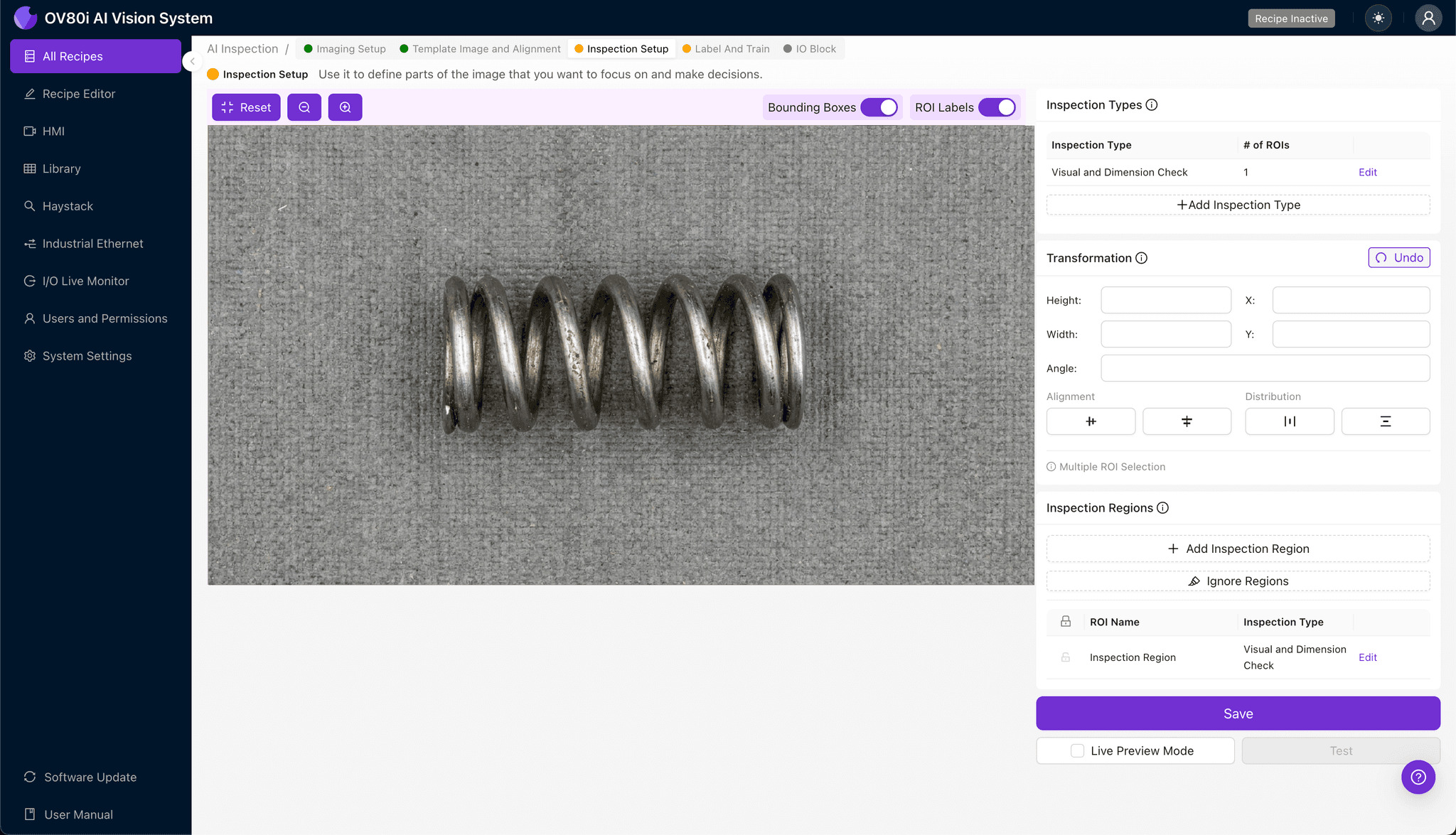Click the Inspection Region name cell
Screen dimensions: 1456x835
tap(1133, 657)
